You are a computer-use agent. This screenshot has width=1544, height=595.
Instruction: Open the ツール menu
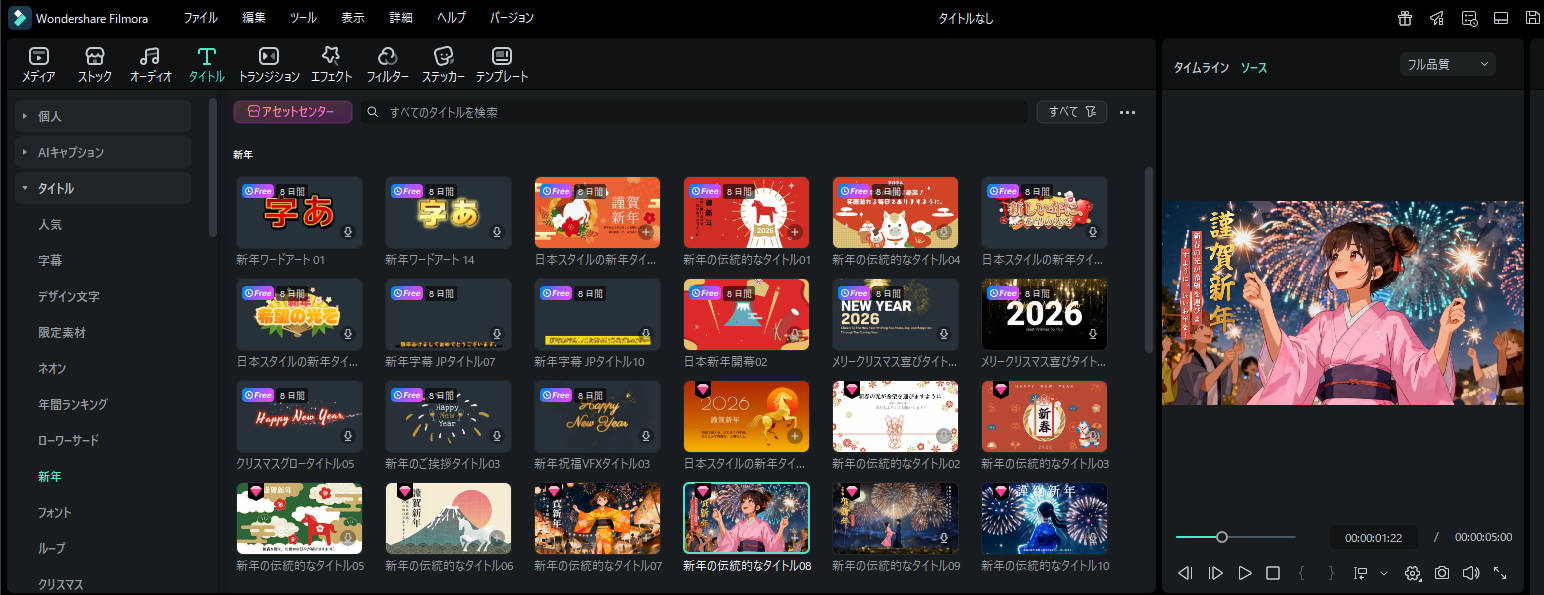click(x=303, y=18)
